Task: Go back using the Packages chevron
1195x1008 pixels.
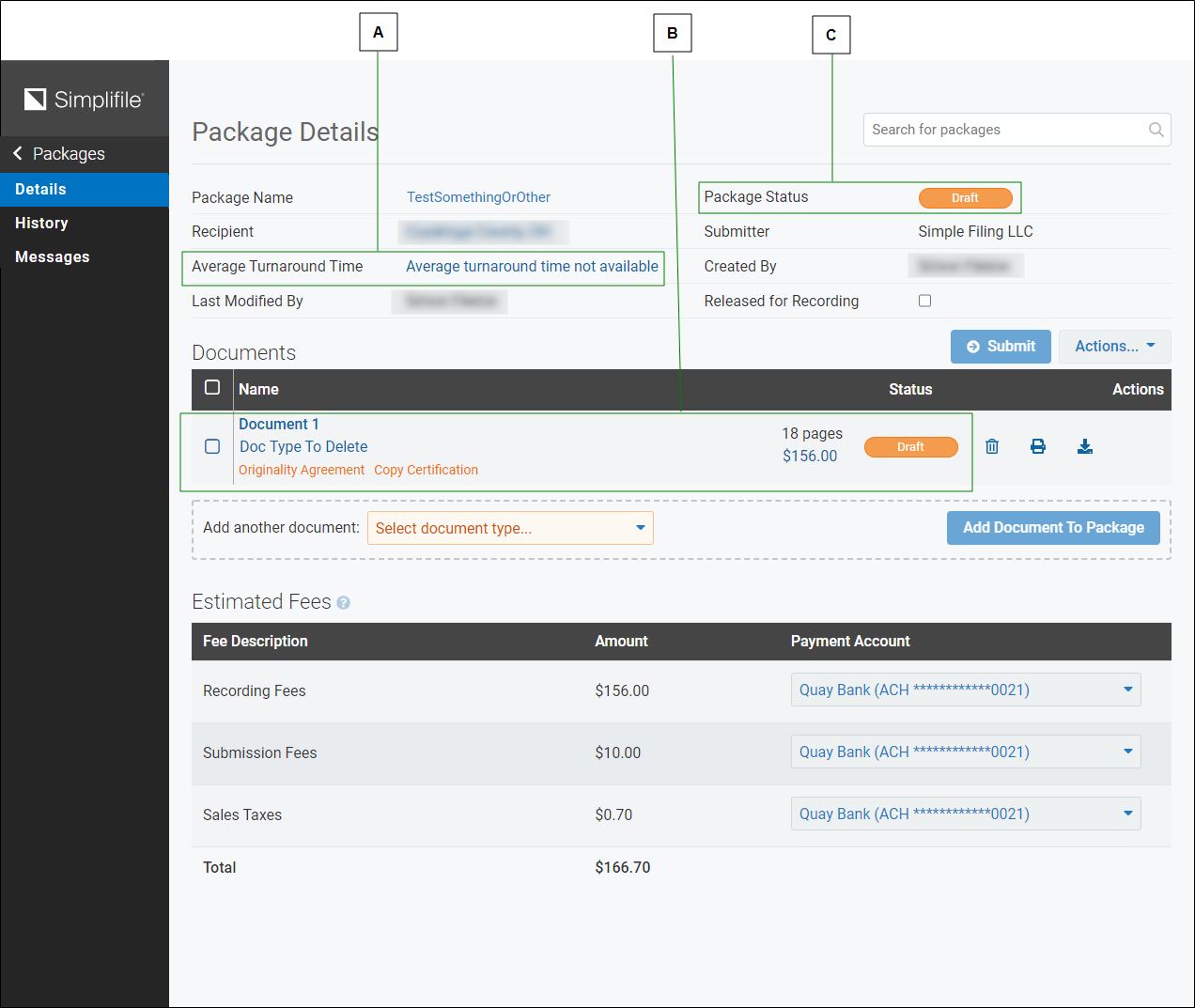Action: (x=18, y=153)
